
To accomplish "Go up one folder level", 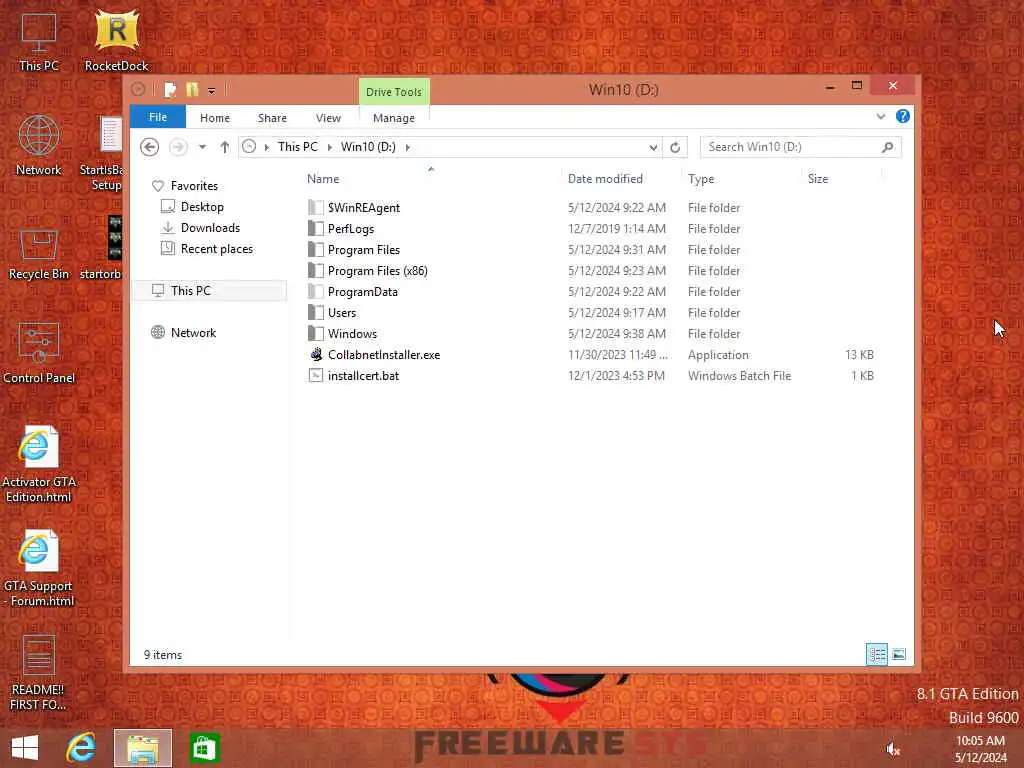I will 225,147.
